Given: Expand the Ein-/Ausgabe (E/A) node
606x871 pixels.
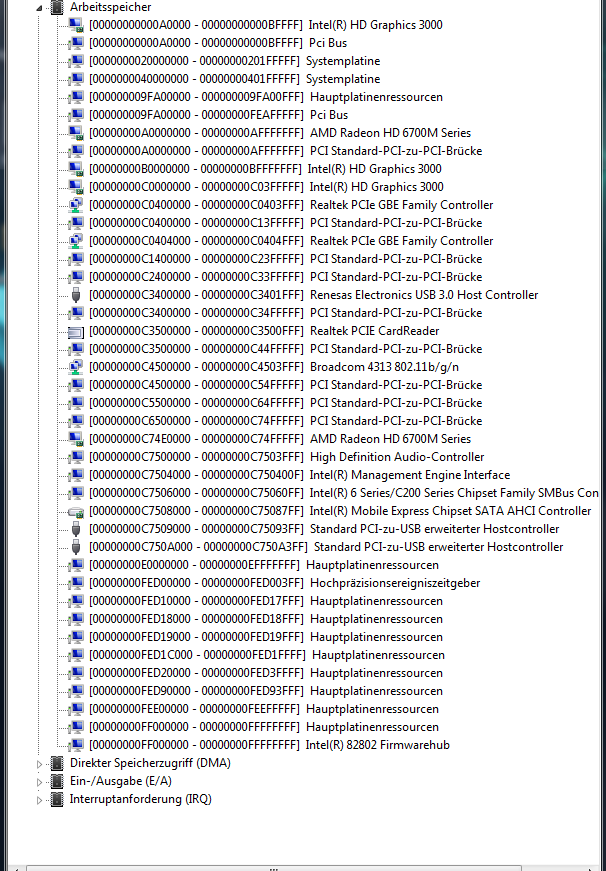Looking at the screenshot, I should coord(39,782).
